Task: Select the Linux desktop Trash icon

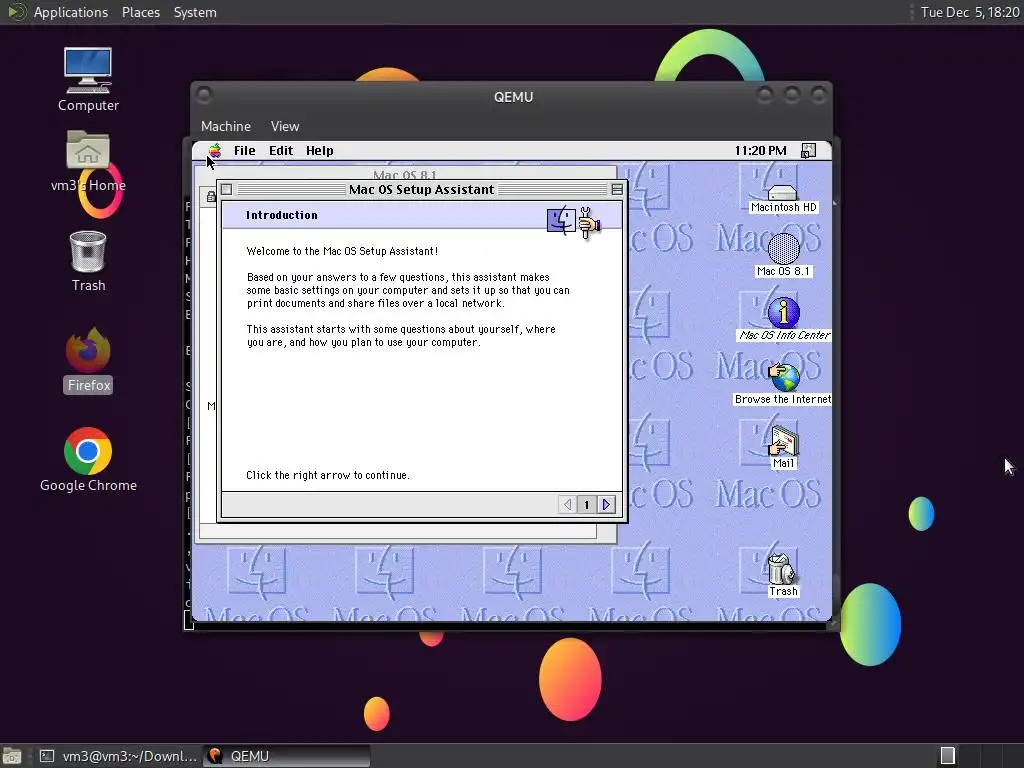Action: 88,261
